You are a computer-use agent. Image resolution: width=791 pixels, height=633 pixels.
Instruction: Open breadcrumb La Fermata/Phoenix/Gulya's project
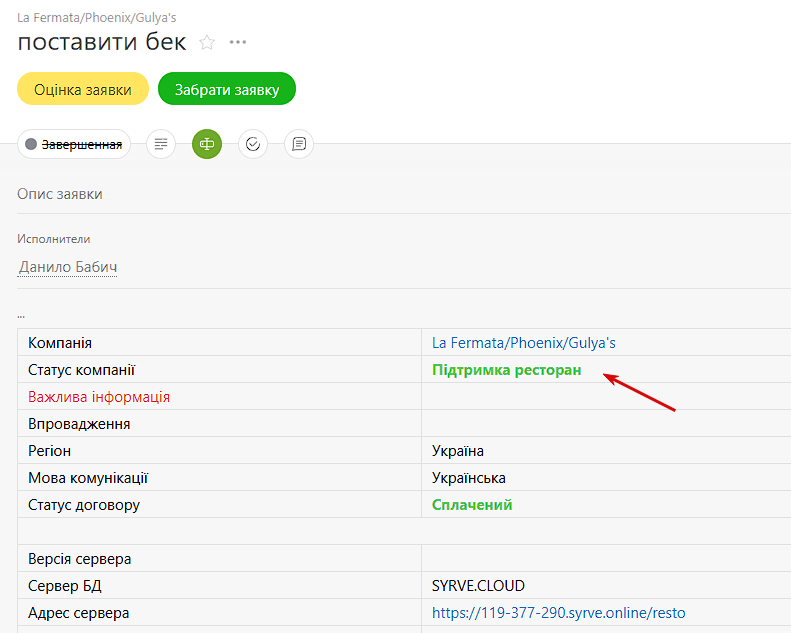coord(97,18)
